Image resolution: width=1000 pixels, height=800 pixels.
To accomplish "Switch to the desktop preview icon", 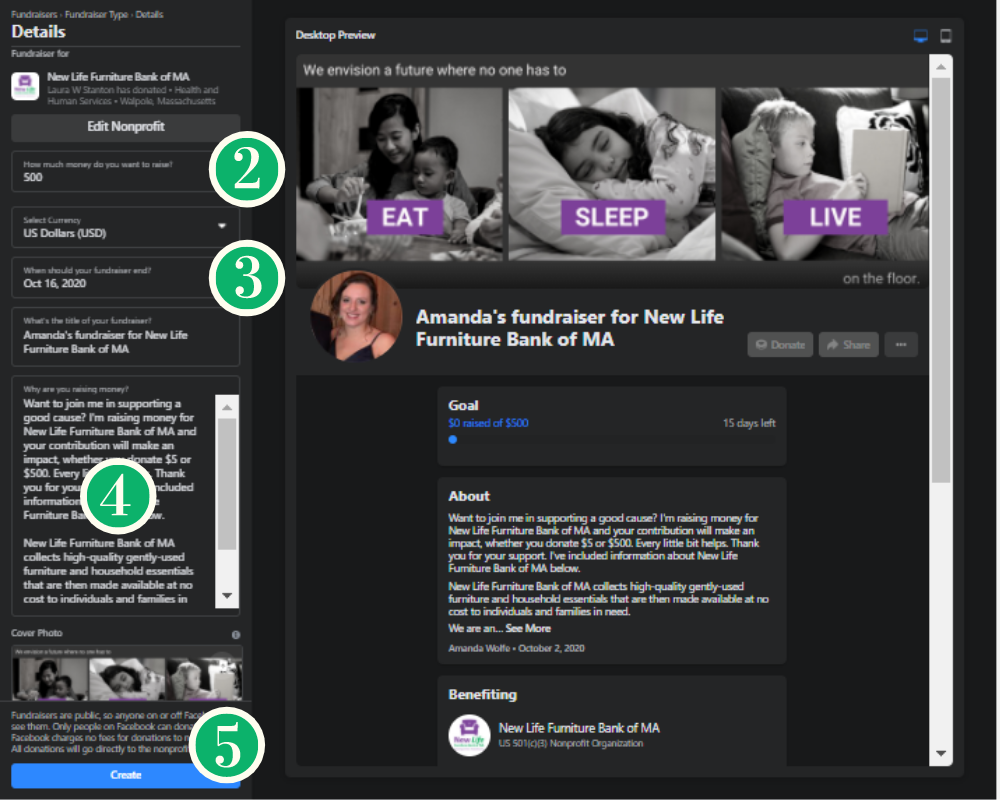I will [920, 36].
